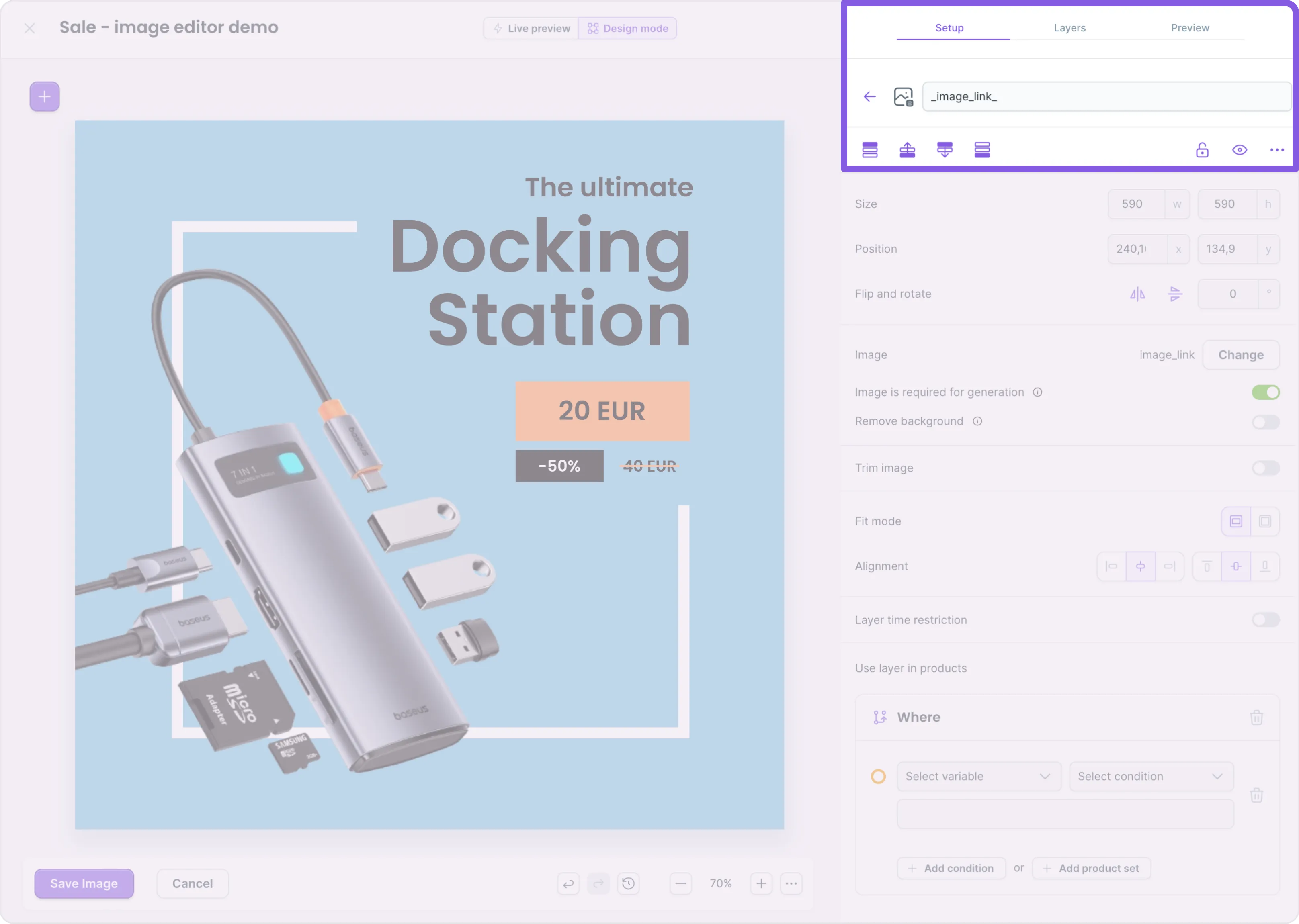
Task: Click the condition value input field
Action: (1065, 814)
